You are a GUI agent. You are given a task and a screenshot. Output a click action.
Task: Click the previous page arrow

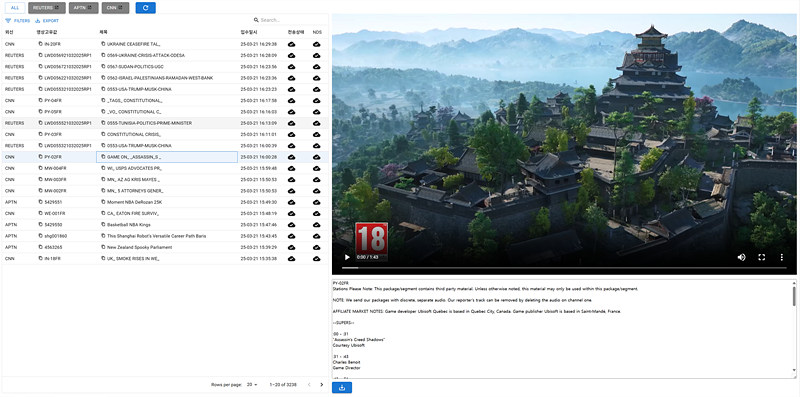(309, 384)
